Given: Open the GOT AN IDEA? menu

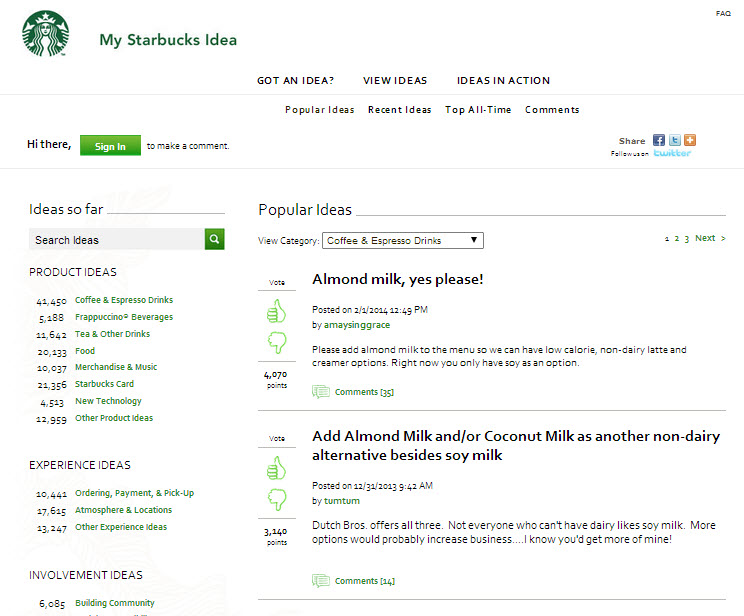Looking at the screenshot, I should coord(296,81).
